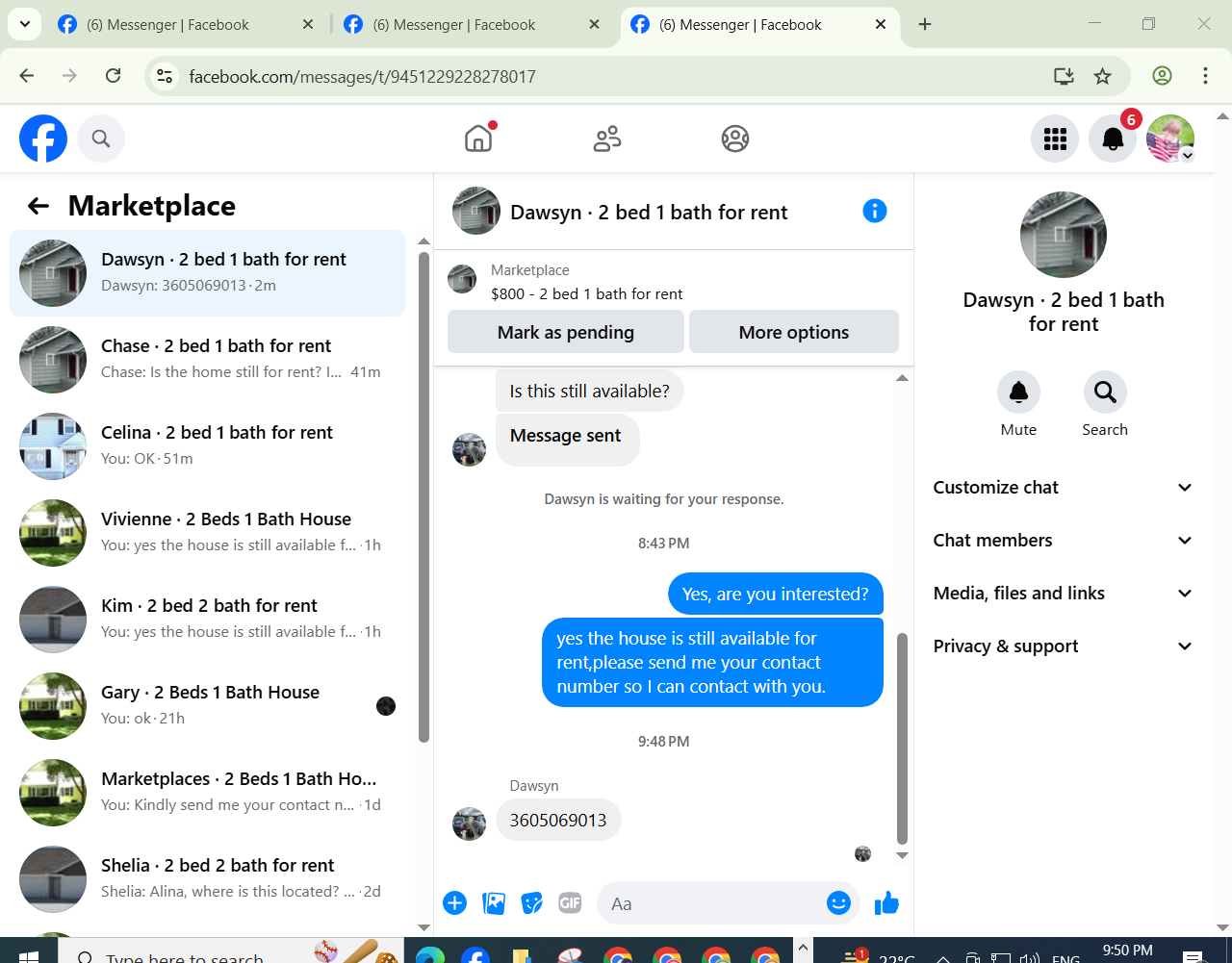Expand Media, files and links section
Viewport: 1232px width, 963px height.
(1064, 594)
